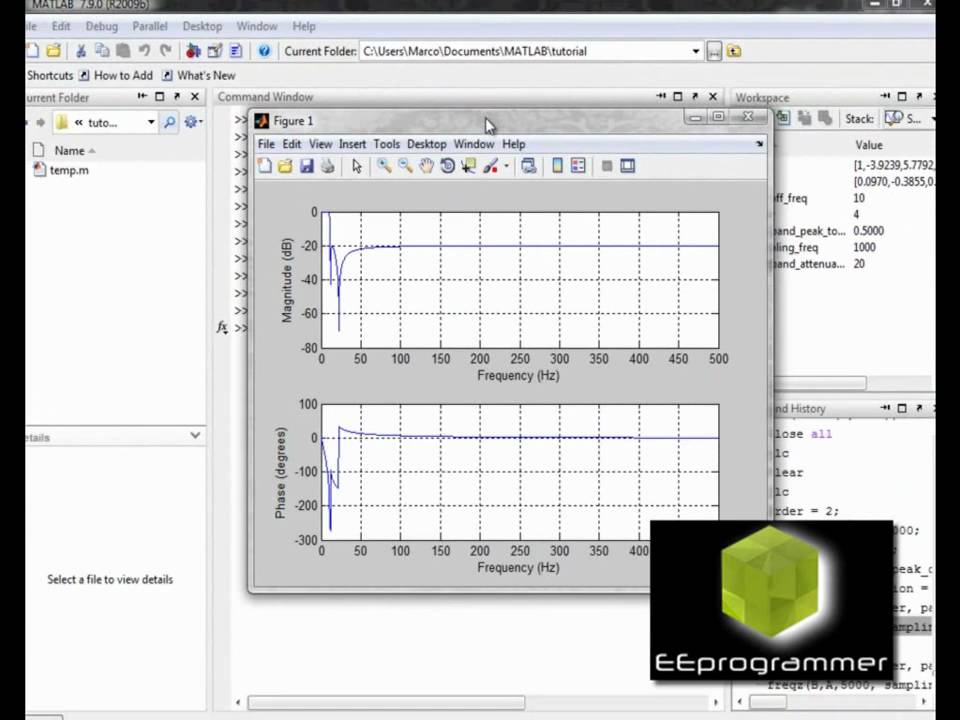Image resolution: width=960 pixels, height=720 pixels.
Task: Open the 'tuto...' folder dropdown in Current Folder panel
Action: [151, 122]
